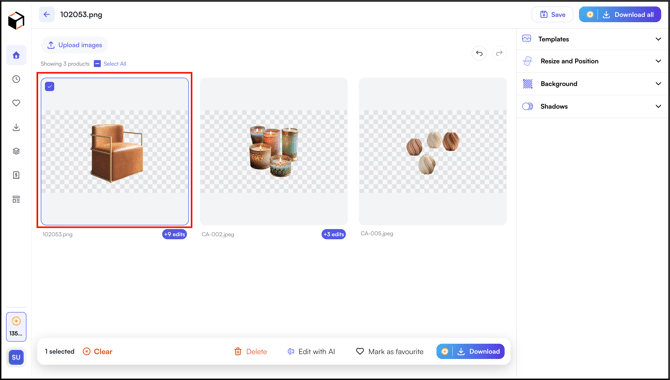Click the CA-005.jpeg file name
Screen dimensions: 670x380
point(377,233)
